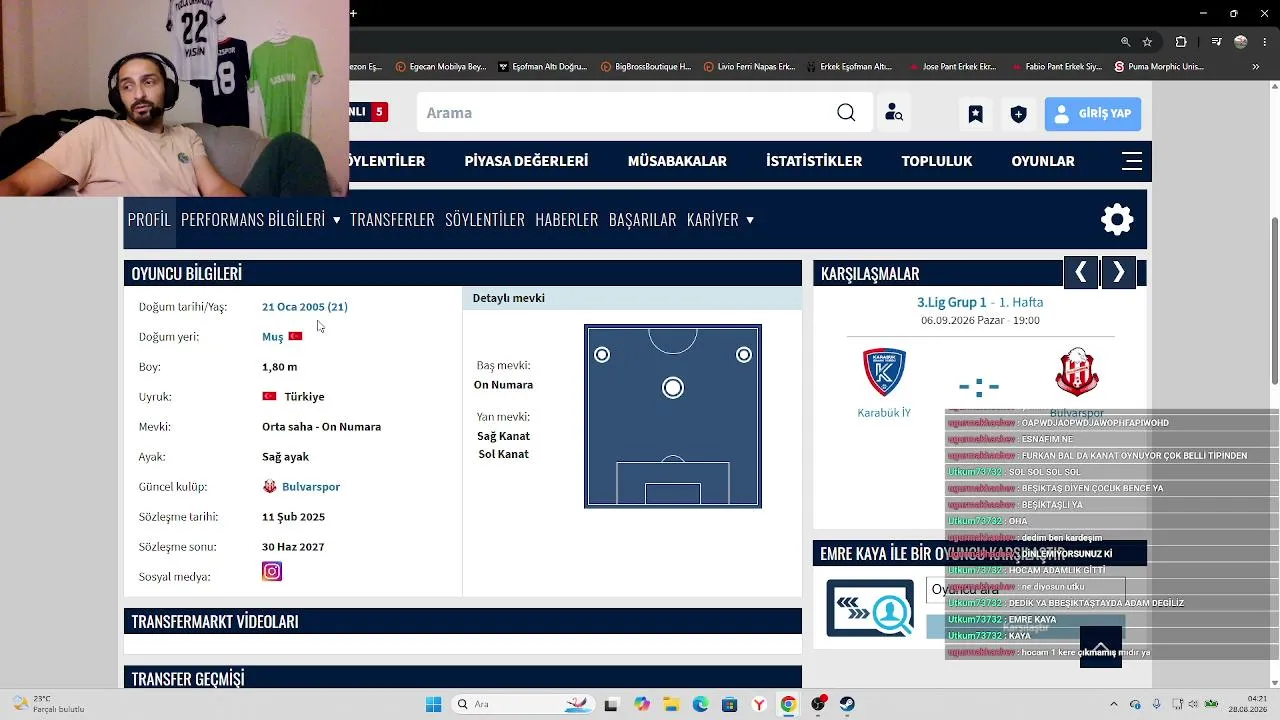Open Steam from the taskbar
The image size is (1280, 720).
[847, 704]
